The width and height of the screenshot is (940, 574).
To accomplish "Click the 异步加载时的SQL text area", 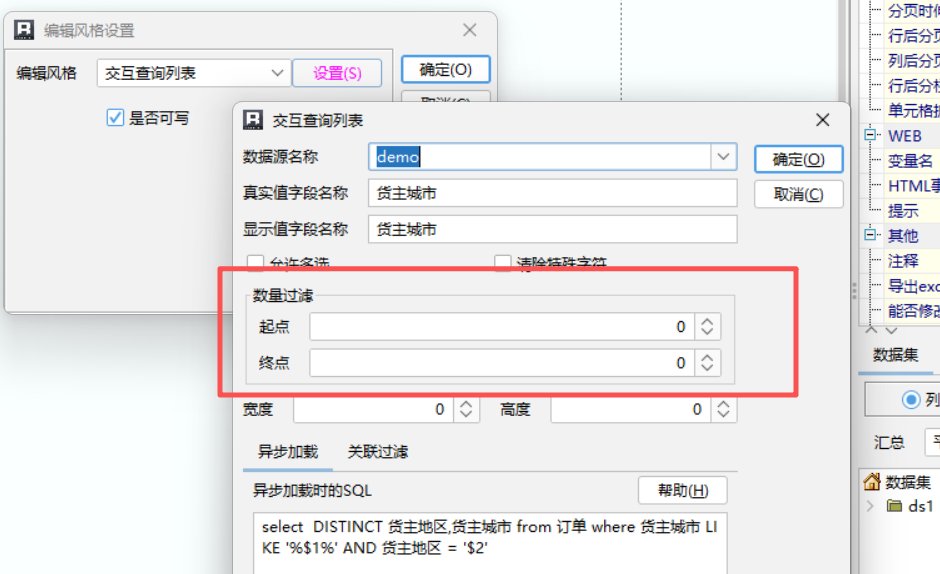I will tap(490, 543).
